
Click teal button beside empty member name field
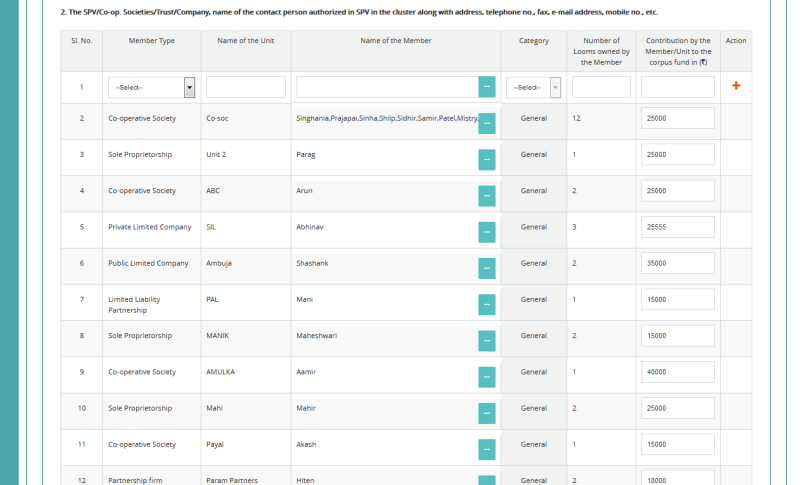click(487, 88)
